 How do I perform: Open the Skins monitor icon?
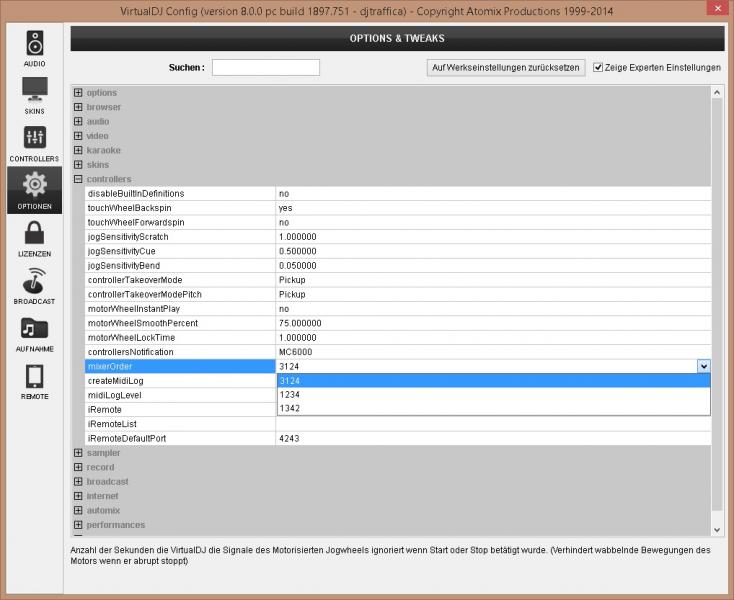(35, 89)
